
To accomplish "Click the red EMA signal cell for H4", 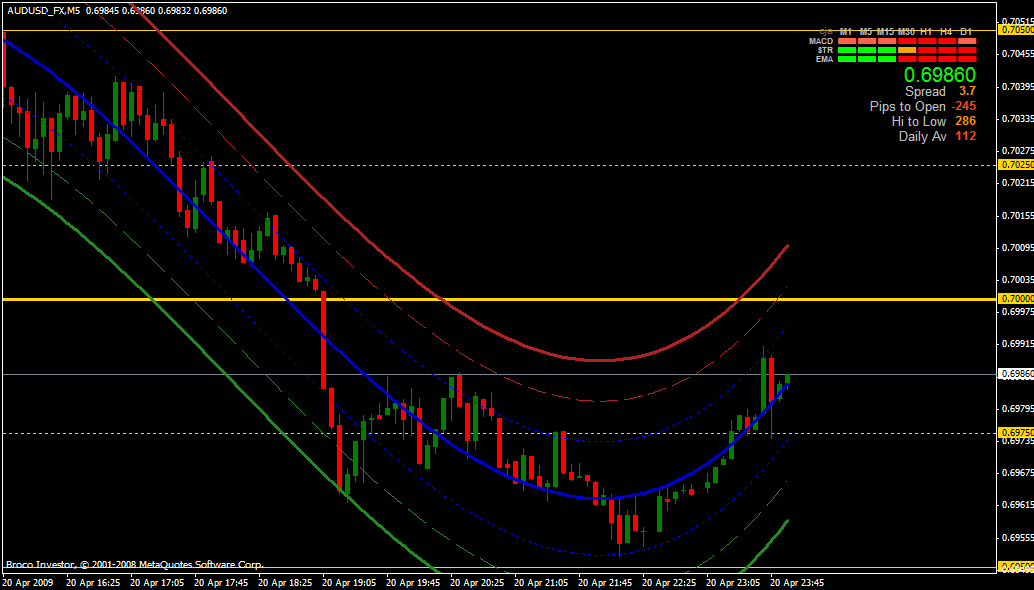I will (947, 59).
